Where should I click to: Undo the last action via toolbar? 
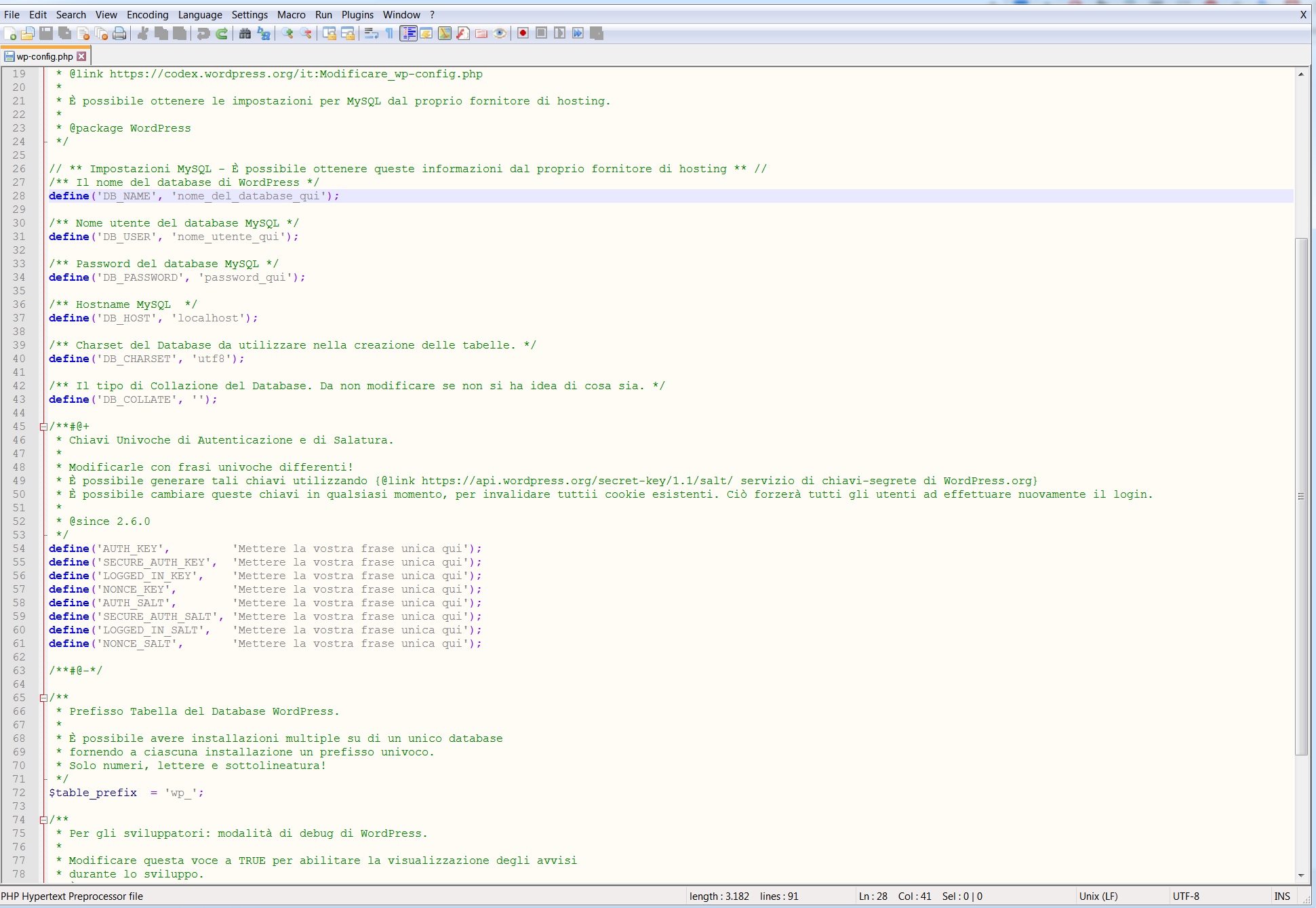tap(203, 33)
